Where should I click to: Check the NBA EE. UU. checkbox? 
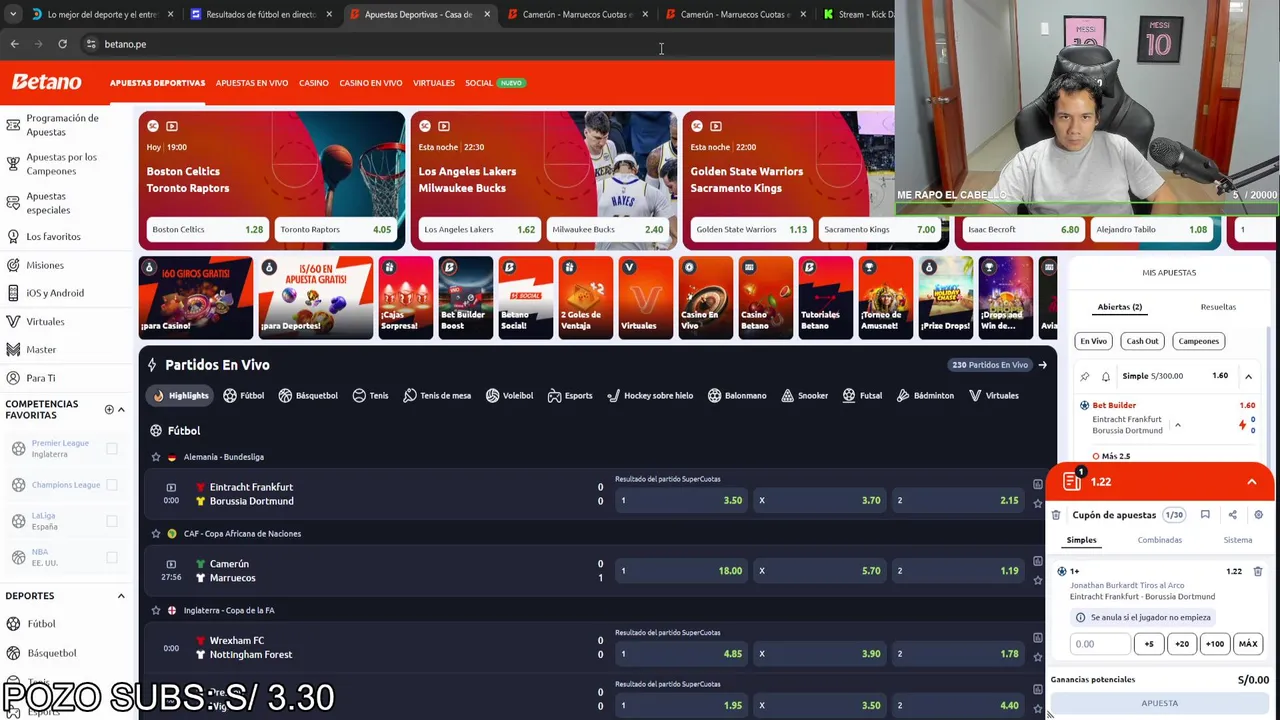tap(112, 557)
